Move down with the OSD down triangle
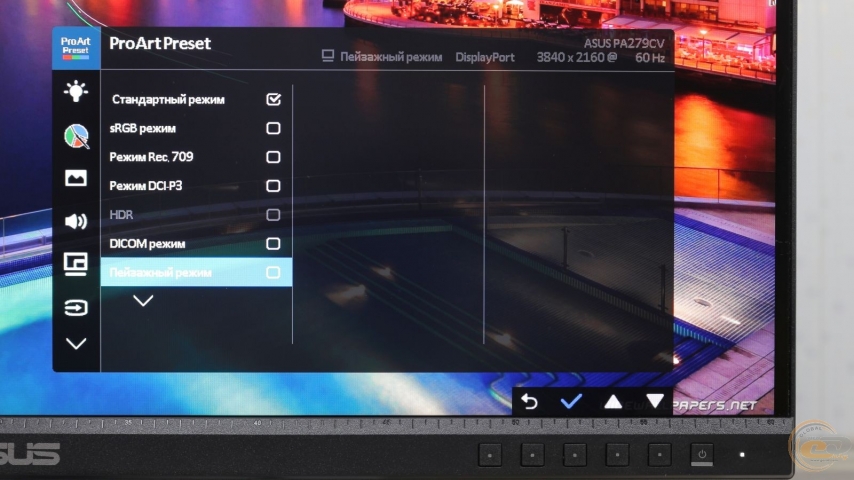 point(655,402)
